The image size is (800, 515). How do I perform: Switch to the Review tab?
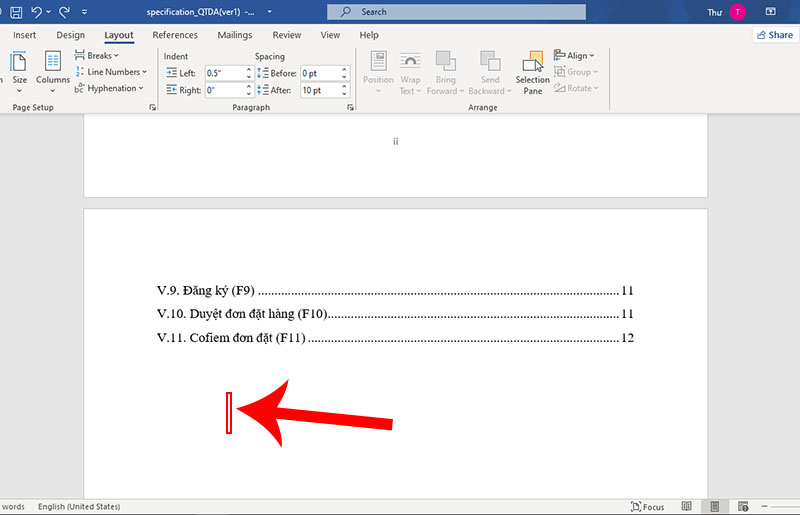coord(287,35)
